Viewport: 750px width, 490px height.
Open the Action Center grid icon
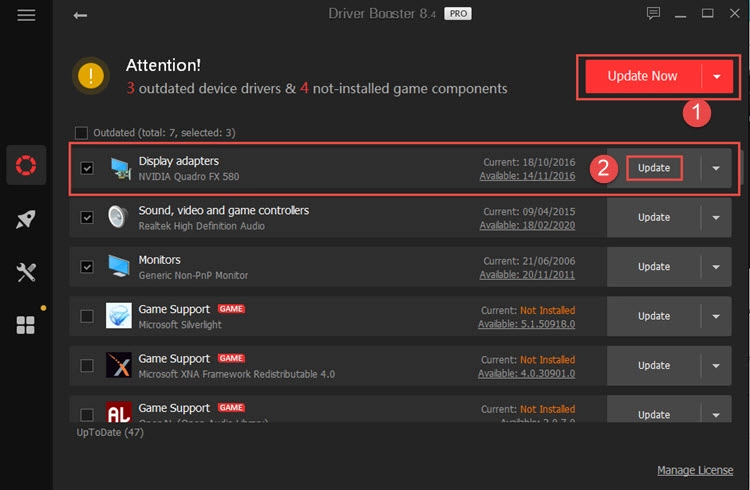click(26, 325)
